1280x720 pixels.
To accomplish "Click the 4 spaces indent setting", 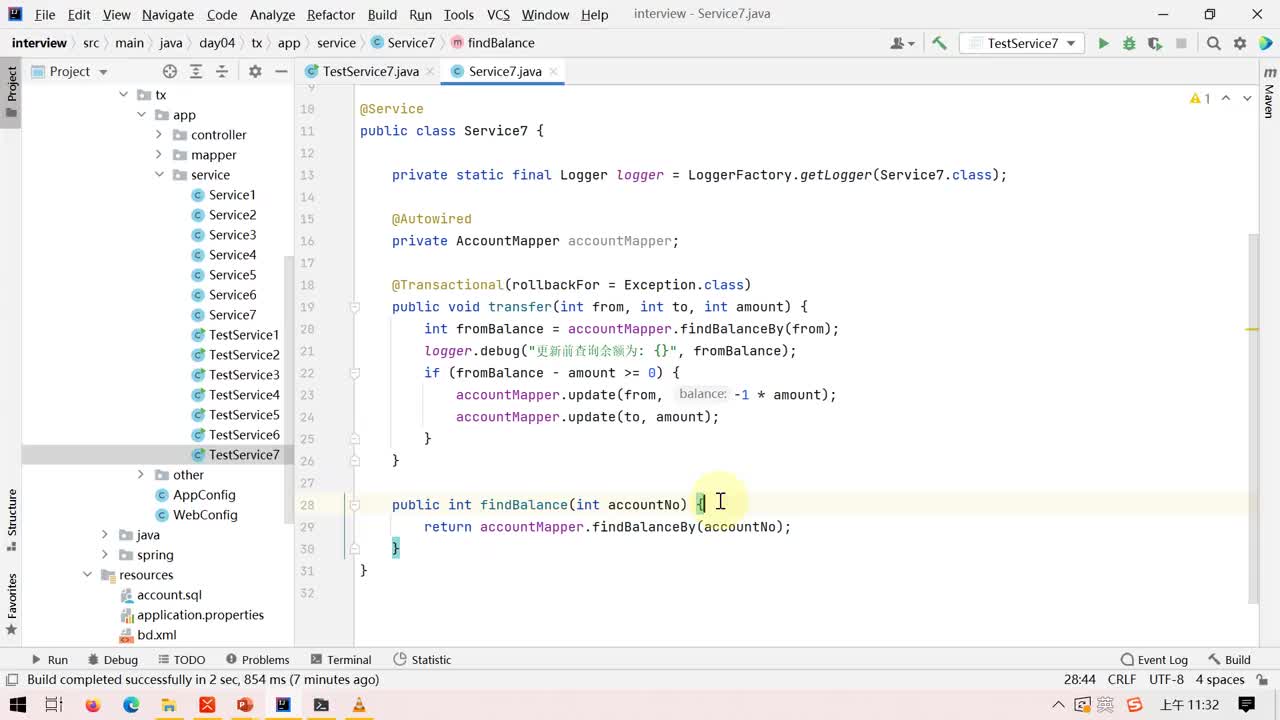I will point(1220,679).
